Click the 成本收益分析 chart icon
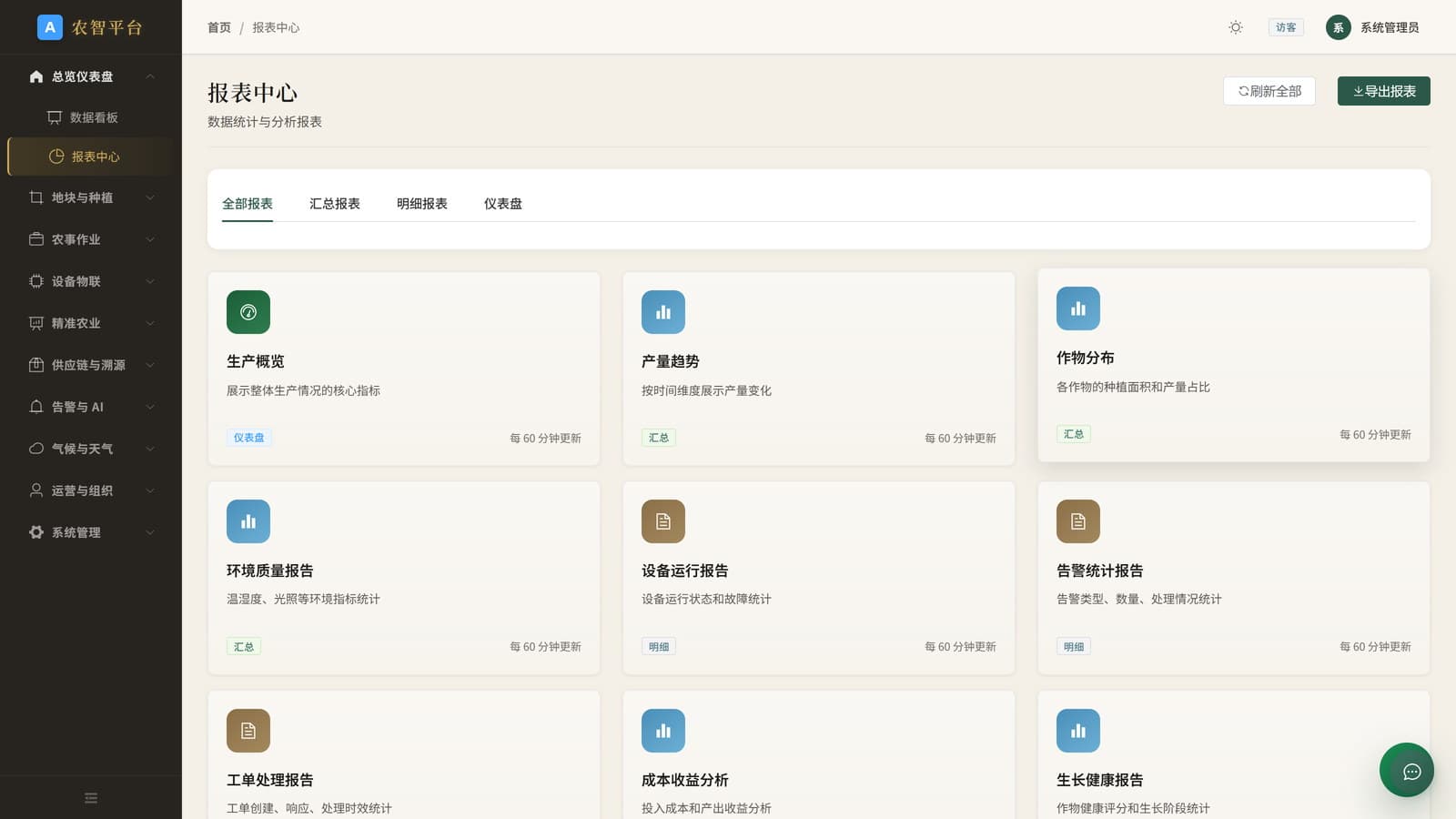Screen dimensions: 1456x819 [x=663, y=731]
